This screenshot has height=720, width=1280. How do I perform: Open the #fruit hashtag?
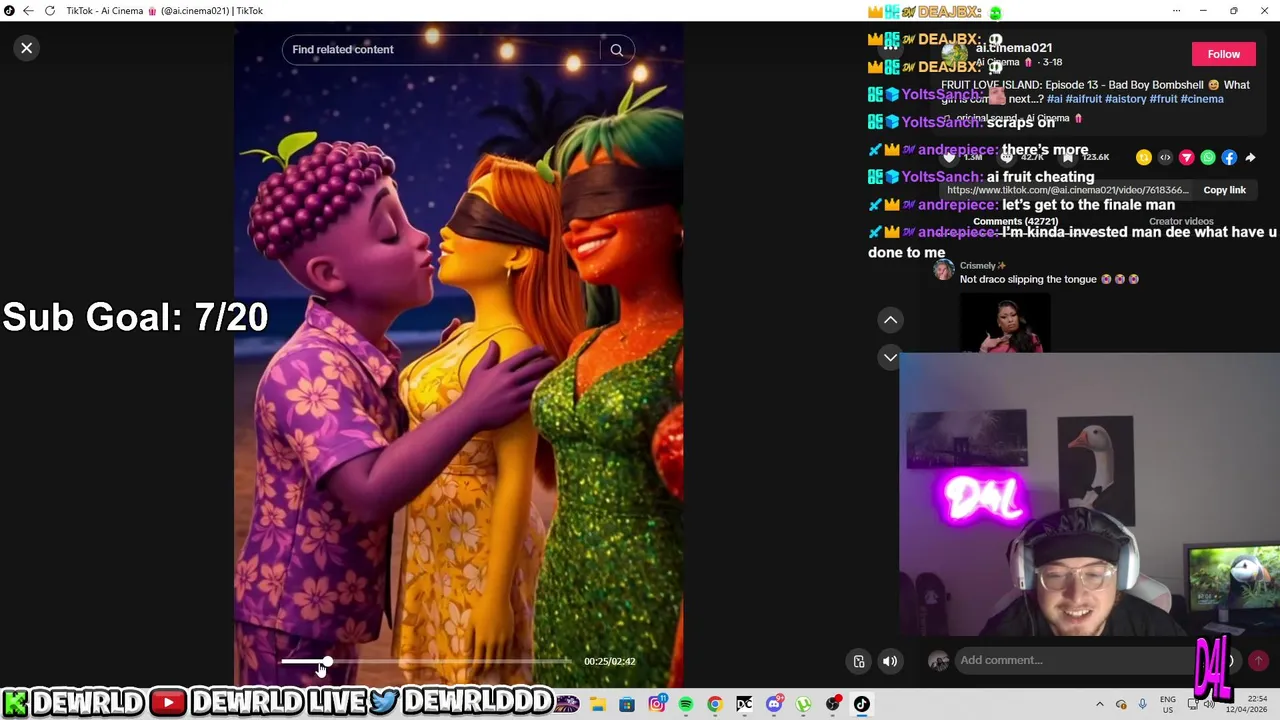(x=1163, y=99)
